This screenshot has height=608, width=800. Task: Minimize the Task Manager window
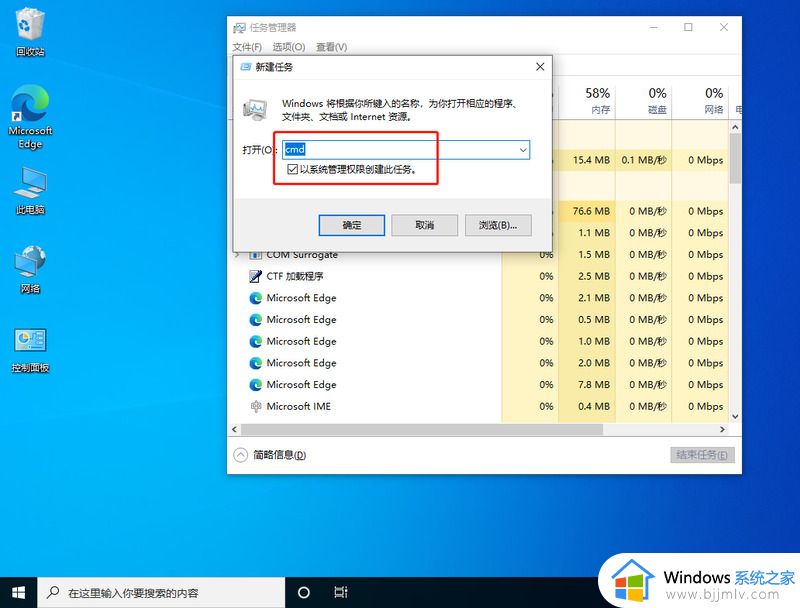[x=654, y=27]
